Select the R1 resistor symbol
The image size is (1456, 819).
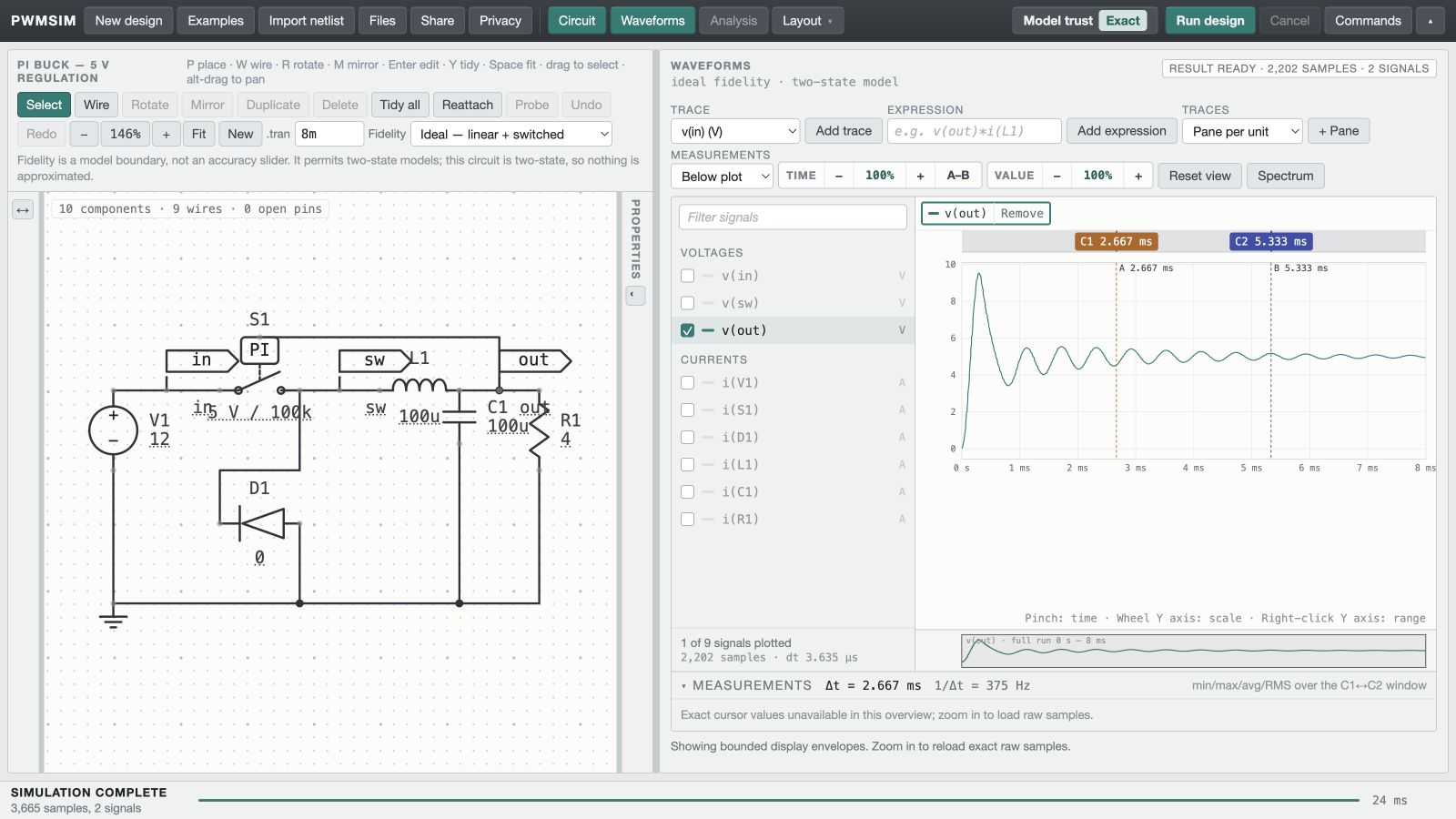540,430
